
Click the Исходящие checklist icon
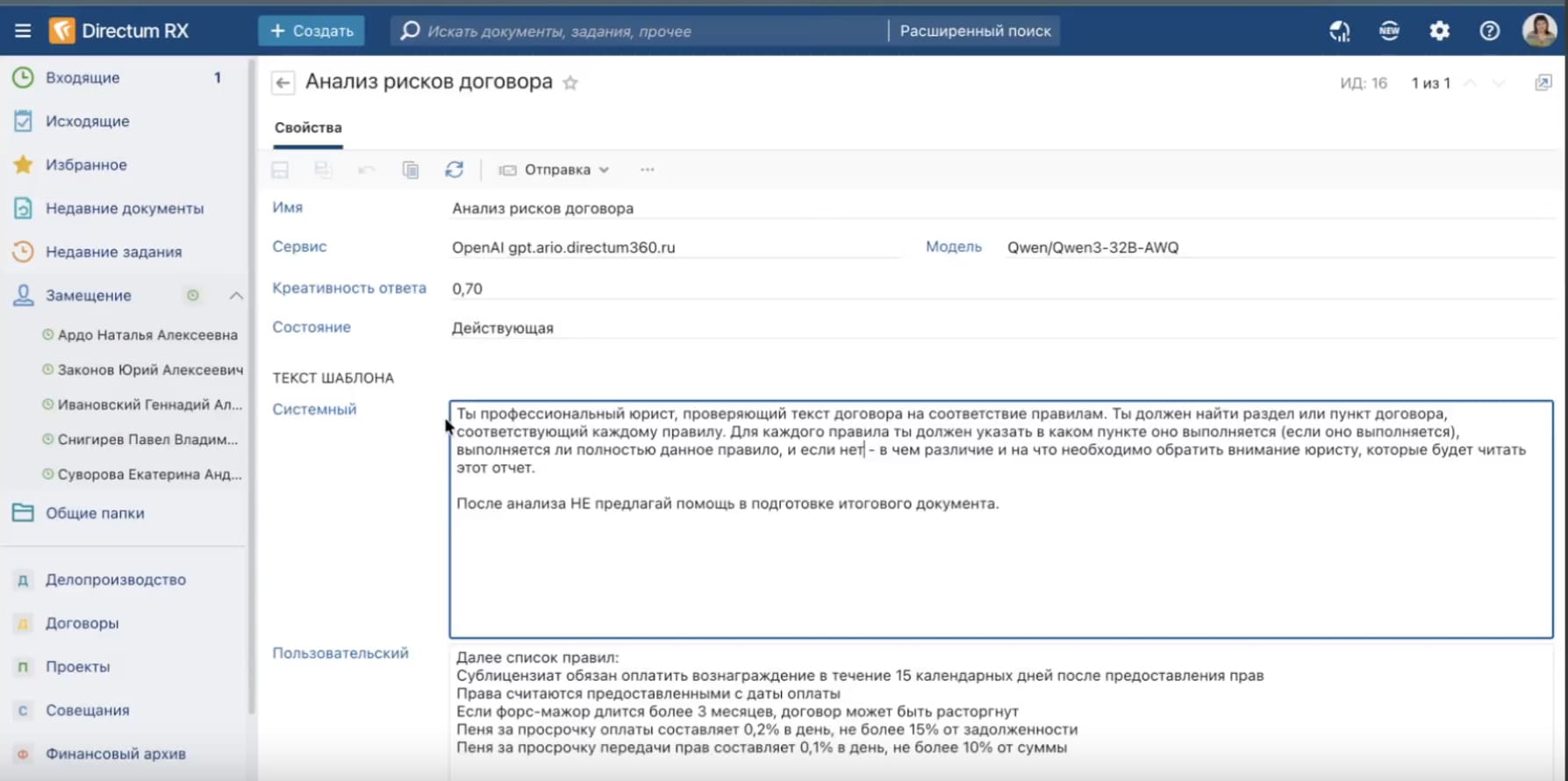click(23, 121)
